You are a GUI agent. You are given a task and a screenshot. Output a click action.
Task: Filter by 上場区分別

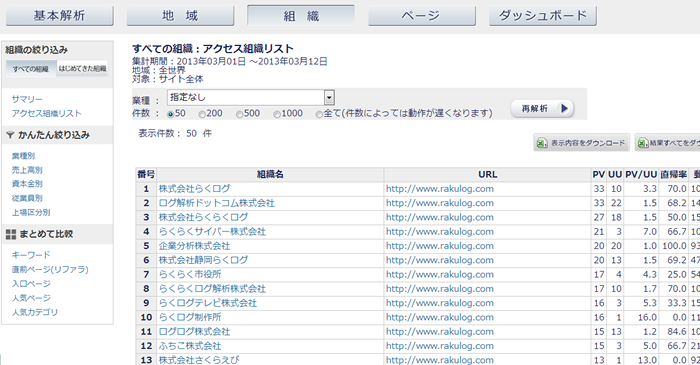pyautogui.click(x=31, y=212)
